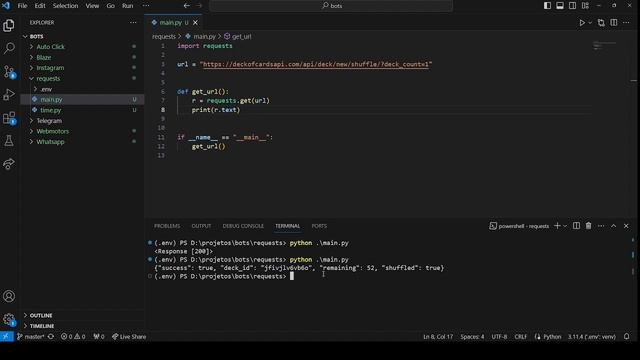Expand the Telegram folder
The height and width of the screenshot is (360, 640).
pyautogui.click(x=31, y=121)
